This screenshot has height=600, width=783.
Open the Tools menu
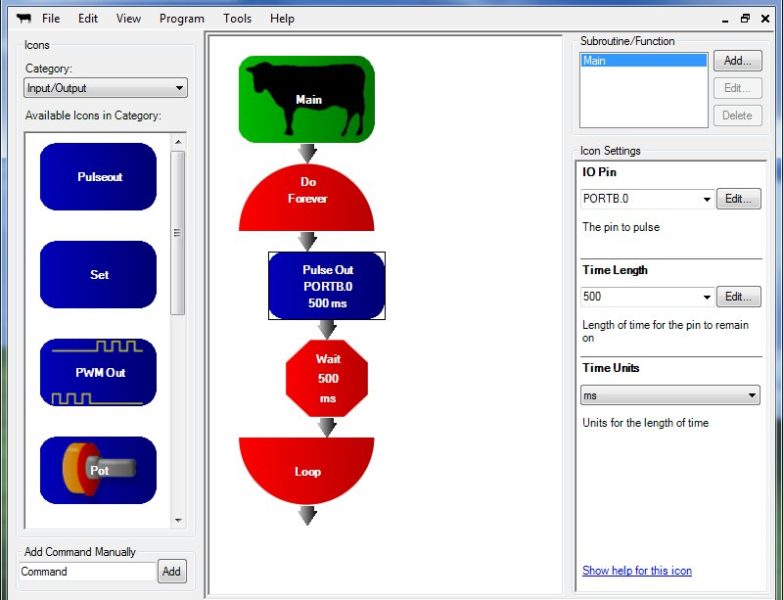click(x=237, y=18)
